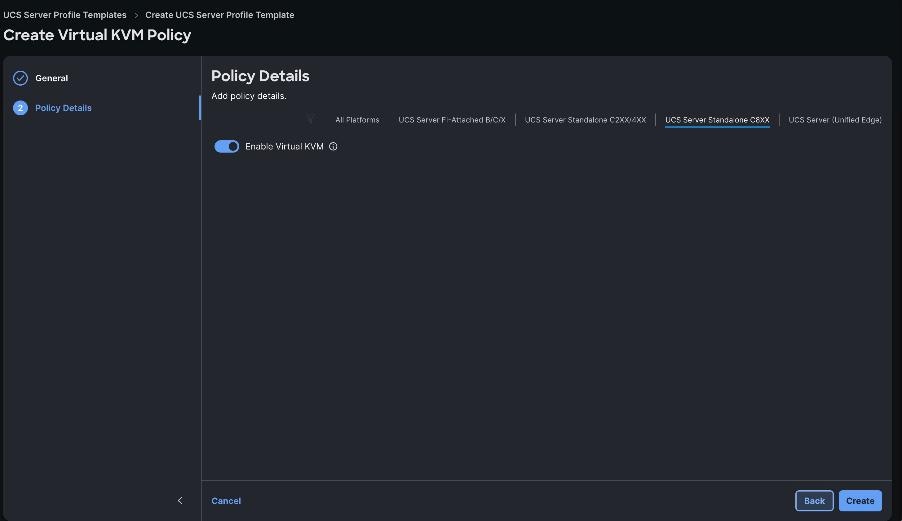This screenshot has width=902, height=521.
Task: Select the Policy Details step in the sidebar
Action: (63, 108)
